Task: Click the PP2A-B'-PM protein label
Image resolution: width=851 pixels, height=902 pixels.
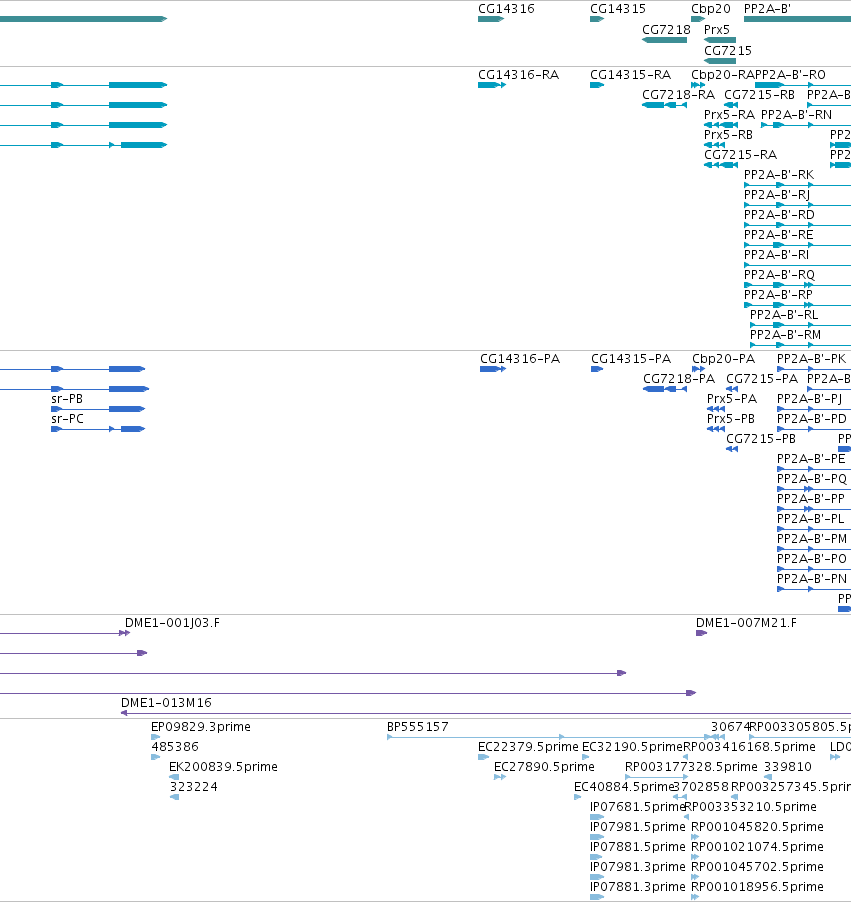Action: click(x=812, y=539)
